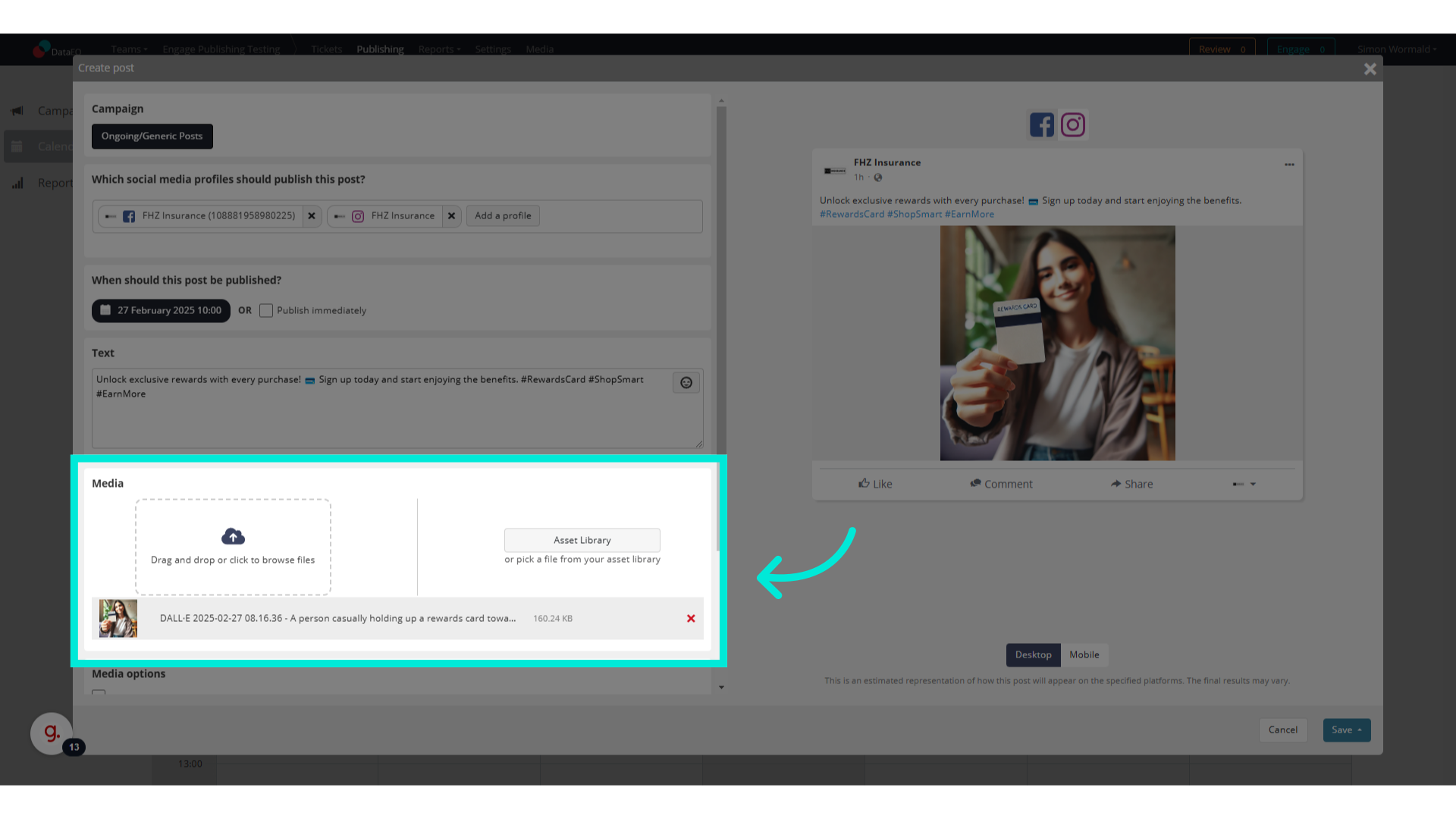Remove the Facebook FHZ Insurance profile
1456x819 pixels.
click(x=312, y=216)
